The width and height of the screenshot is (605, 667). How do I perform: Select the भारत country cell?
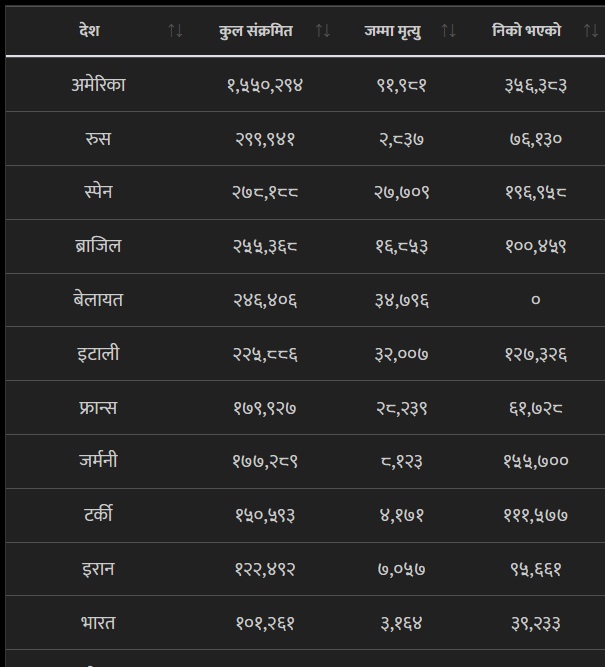[x=98, y=623]
